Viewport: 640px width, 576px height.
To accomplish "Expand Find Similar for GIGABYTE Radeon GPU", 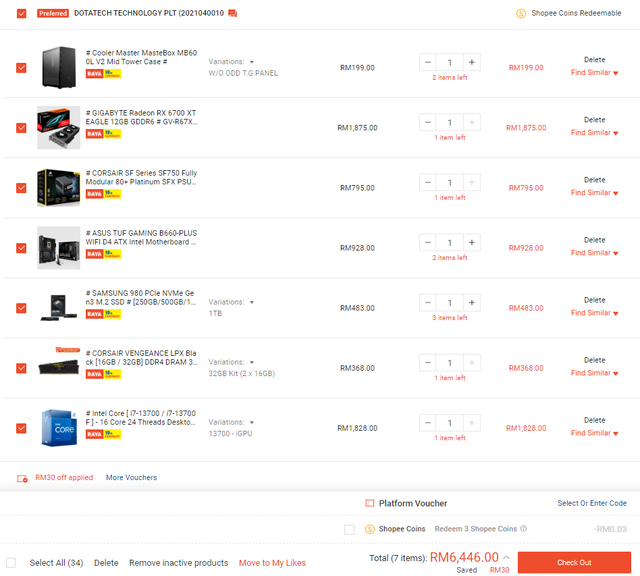I will [594, 133].
